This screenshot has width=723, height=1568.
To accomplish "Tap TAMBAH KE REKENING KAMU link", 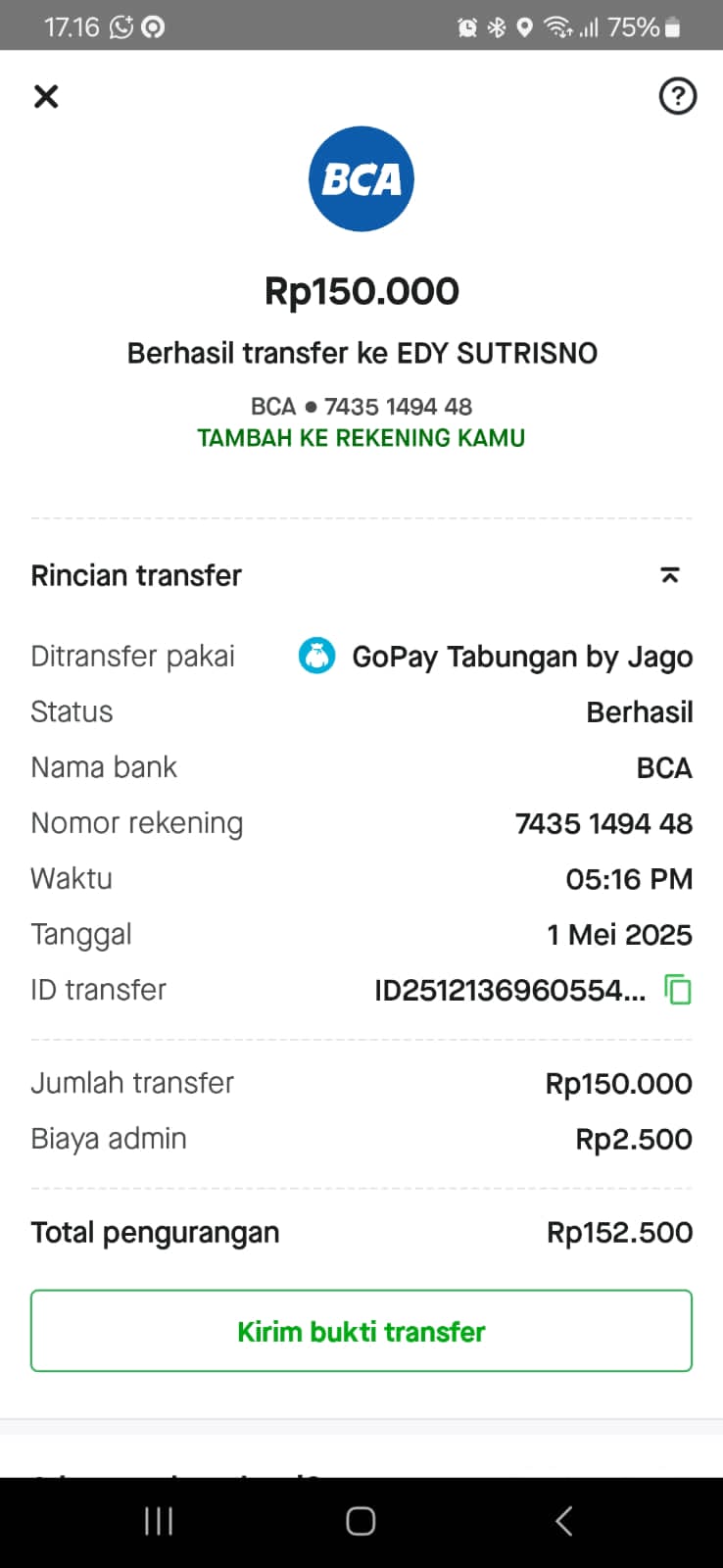I will click(361, 438).
